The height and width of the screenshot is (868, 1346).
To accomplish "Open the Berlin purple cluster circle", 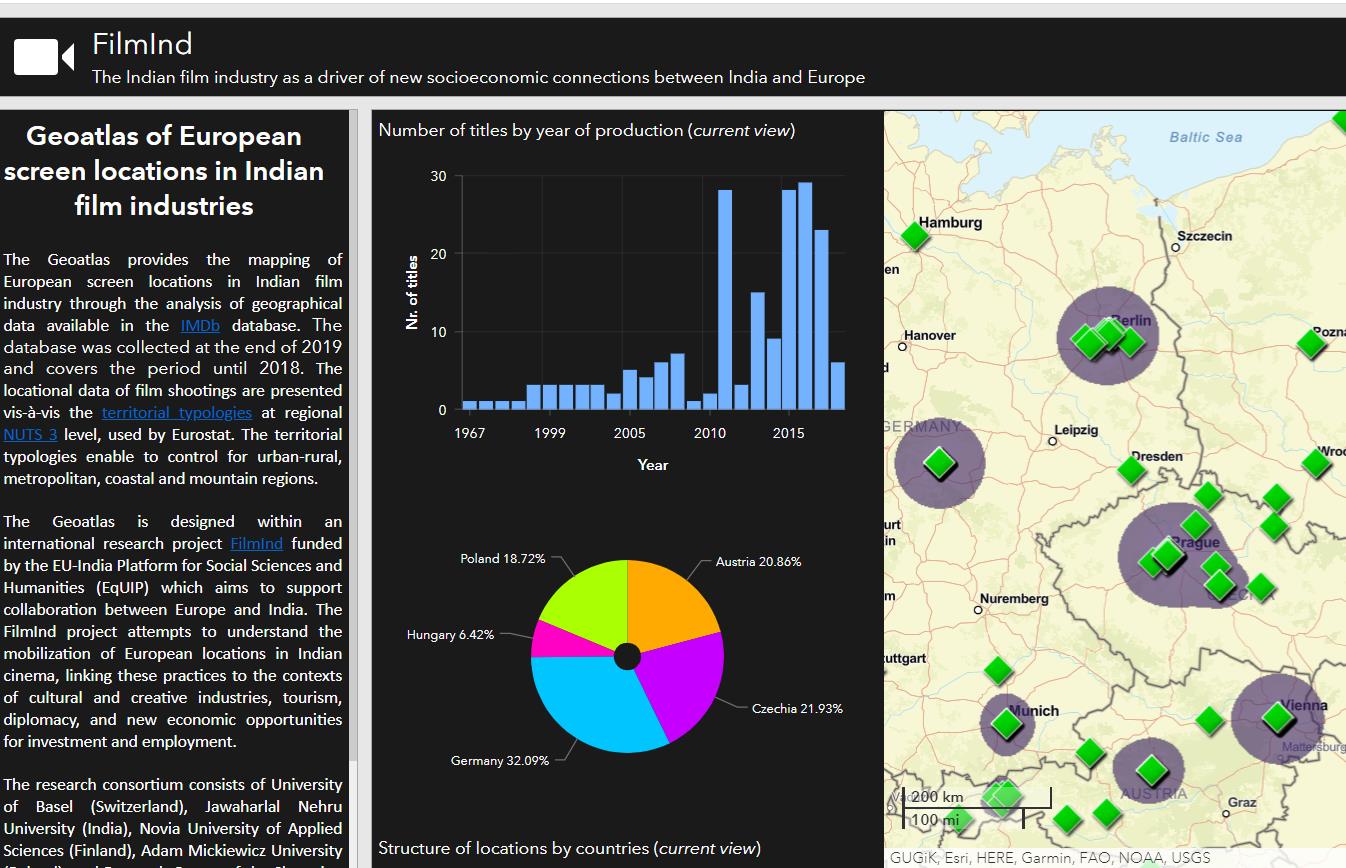I will [1107, 337].
